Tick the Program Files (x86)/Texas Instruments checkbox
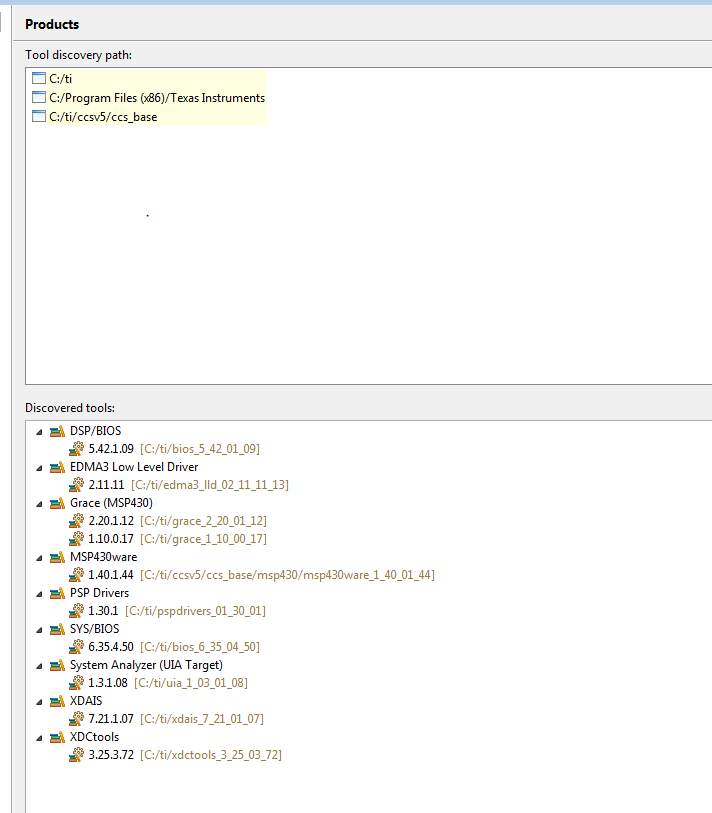Image resolution: width=712 pixels, height=813 pixels. tap(39, 97)
